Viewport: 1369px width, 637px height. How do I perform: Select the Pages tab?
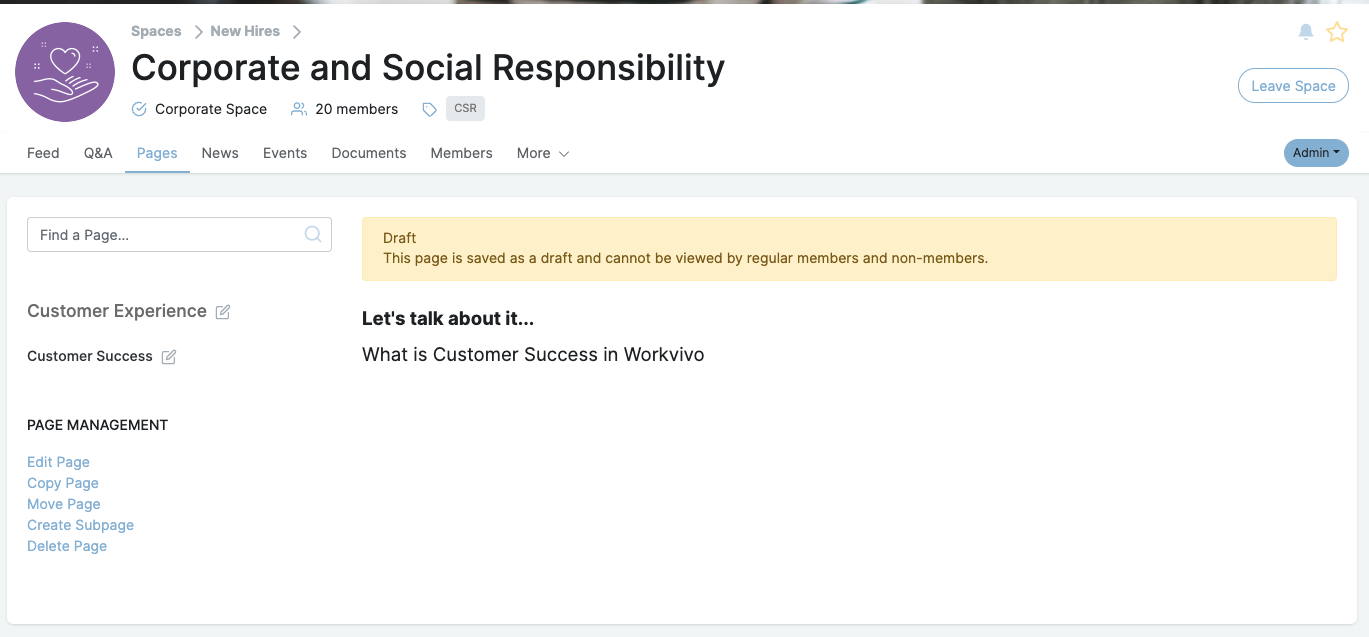point(157,153)
